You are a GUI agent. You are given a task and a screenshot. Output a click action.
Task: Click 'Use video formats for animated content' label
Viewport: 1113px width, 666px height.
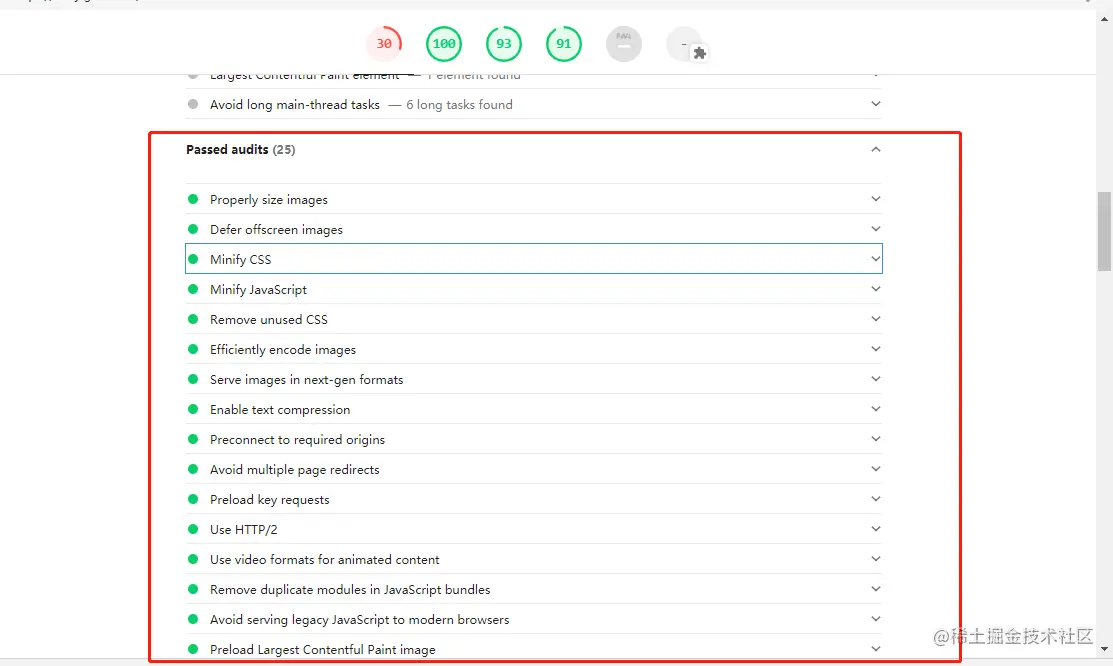point(324,559)
